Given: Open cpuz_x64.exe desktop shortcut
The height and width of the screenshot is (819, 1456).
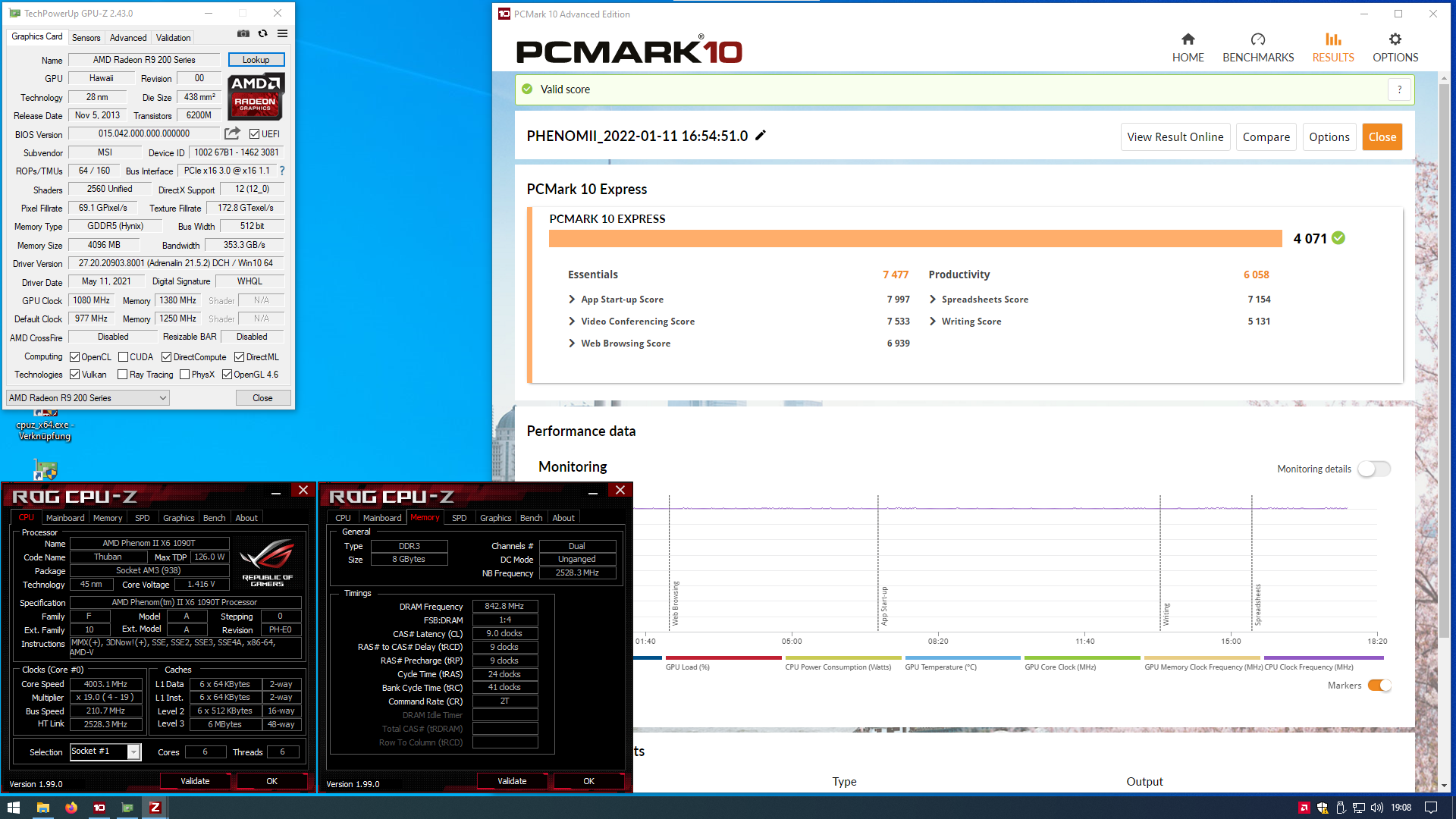Looking at the screenshot, I should (45, 426).
